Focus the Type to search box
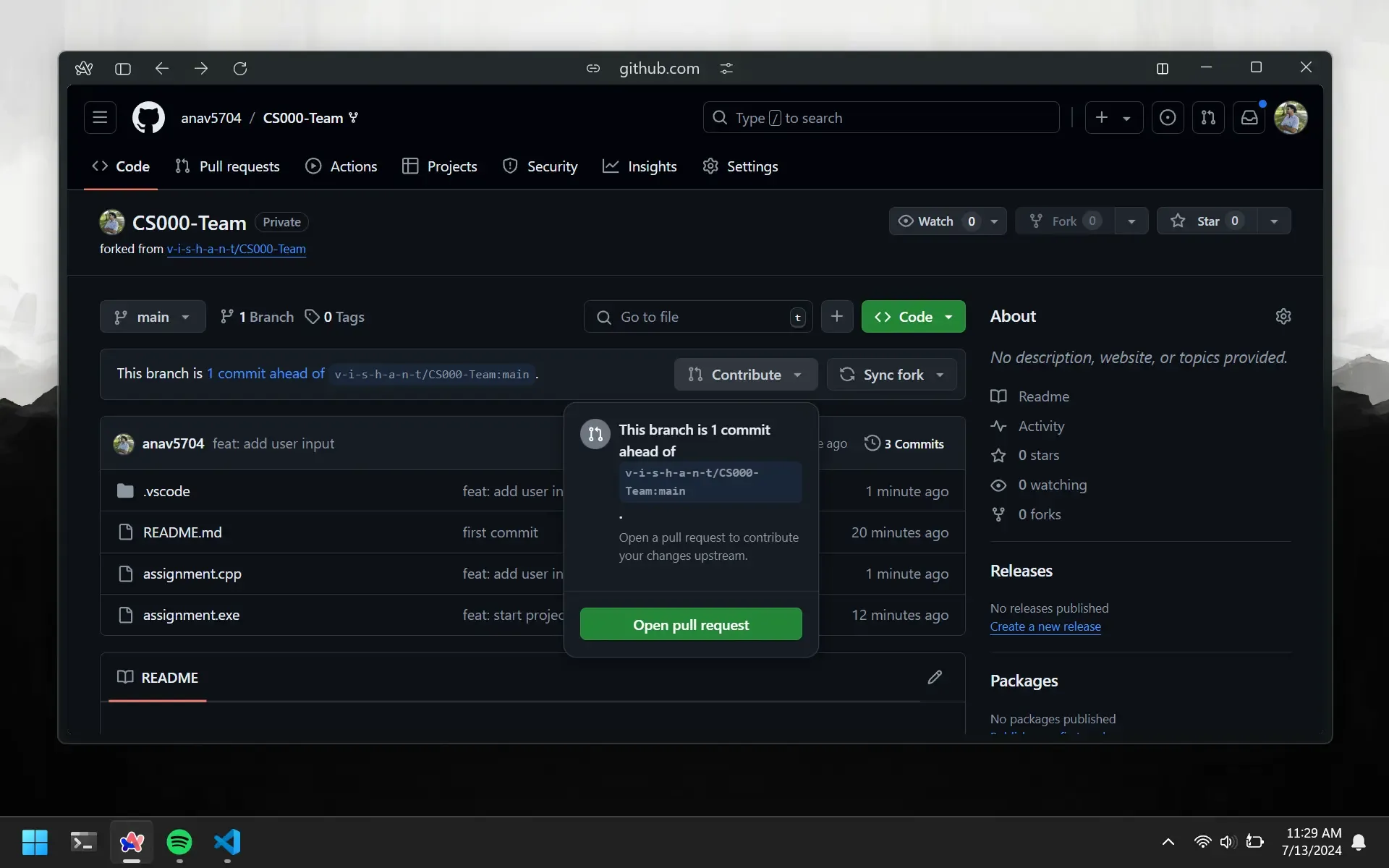1389x868 pixels. pyautogui.click(x=881, y=118)
